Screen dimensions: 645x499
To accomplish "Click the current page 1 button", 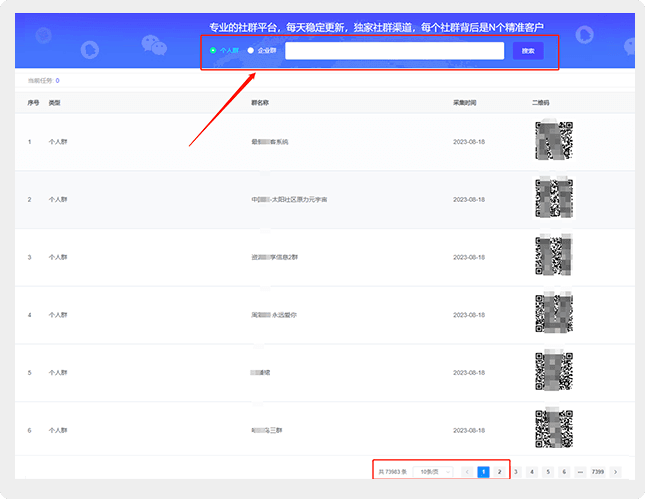I will 483,471.
